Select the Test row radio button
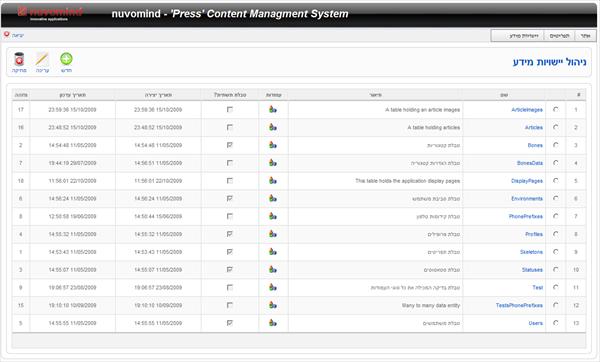The height and width of the screenshot is (362, 600). pyautogui.click(x=556, y=287)
